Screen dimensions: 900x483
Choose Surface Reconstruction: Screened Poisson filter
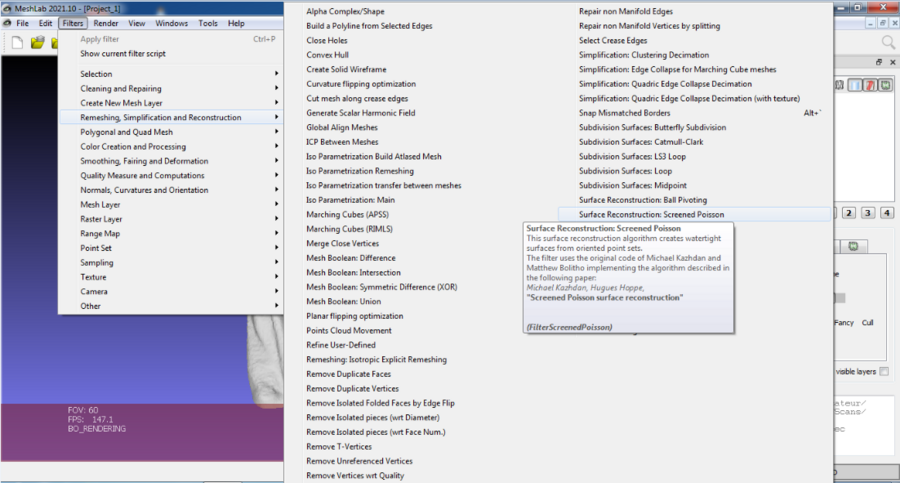point(651,214)
